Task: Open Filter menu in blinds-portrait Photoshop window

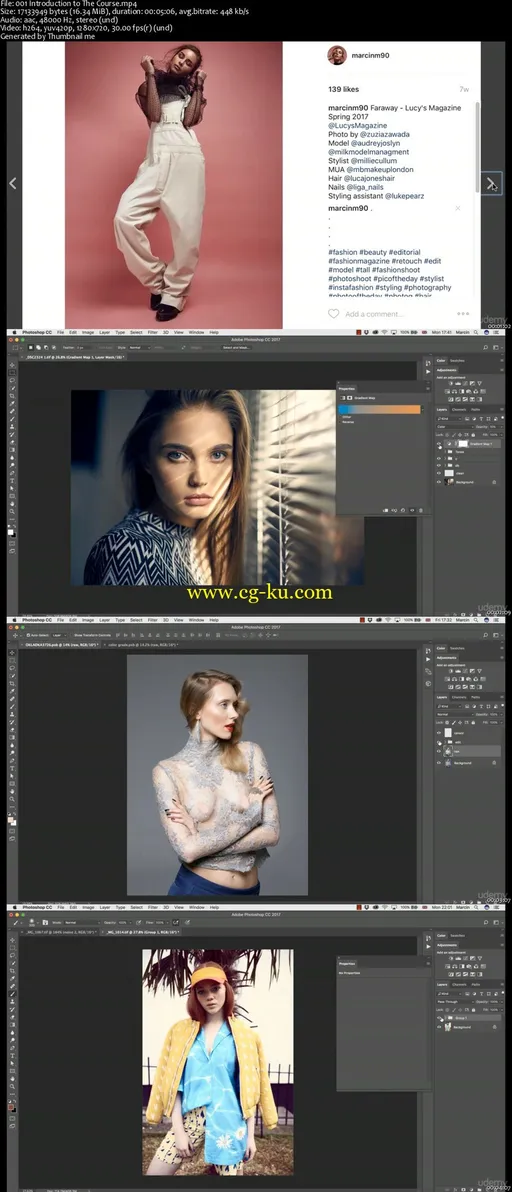Action: [153, 332]
